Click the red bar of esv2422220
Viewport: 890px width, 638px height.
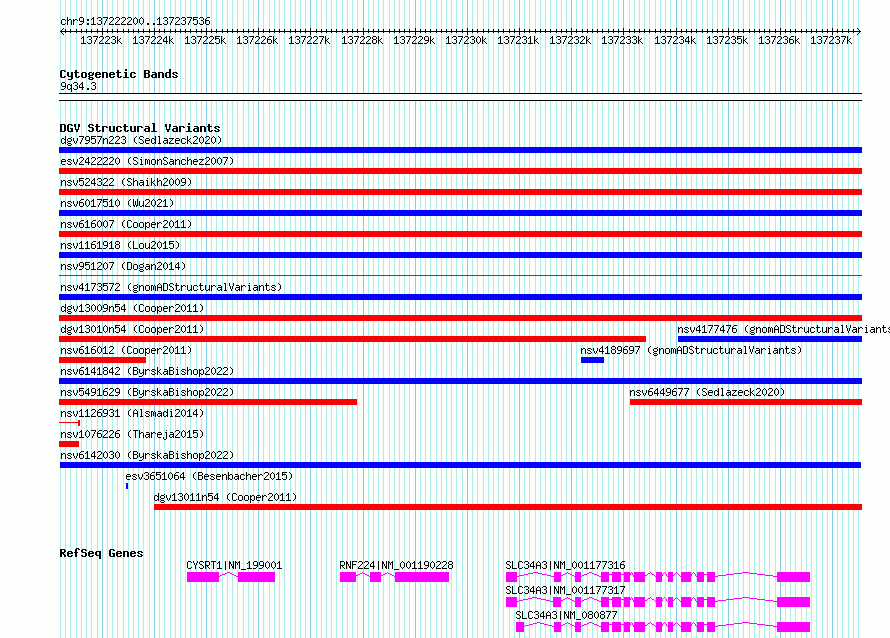tap(460, 171)
